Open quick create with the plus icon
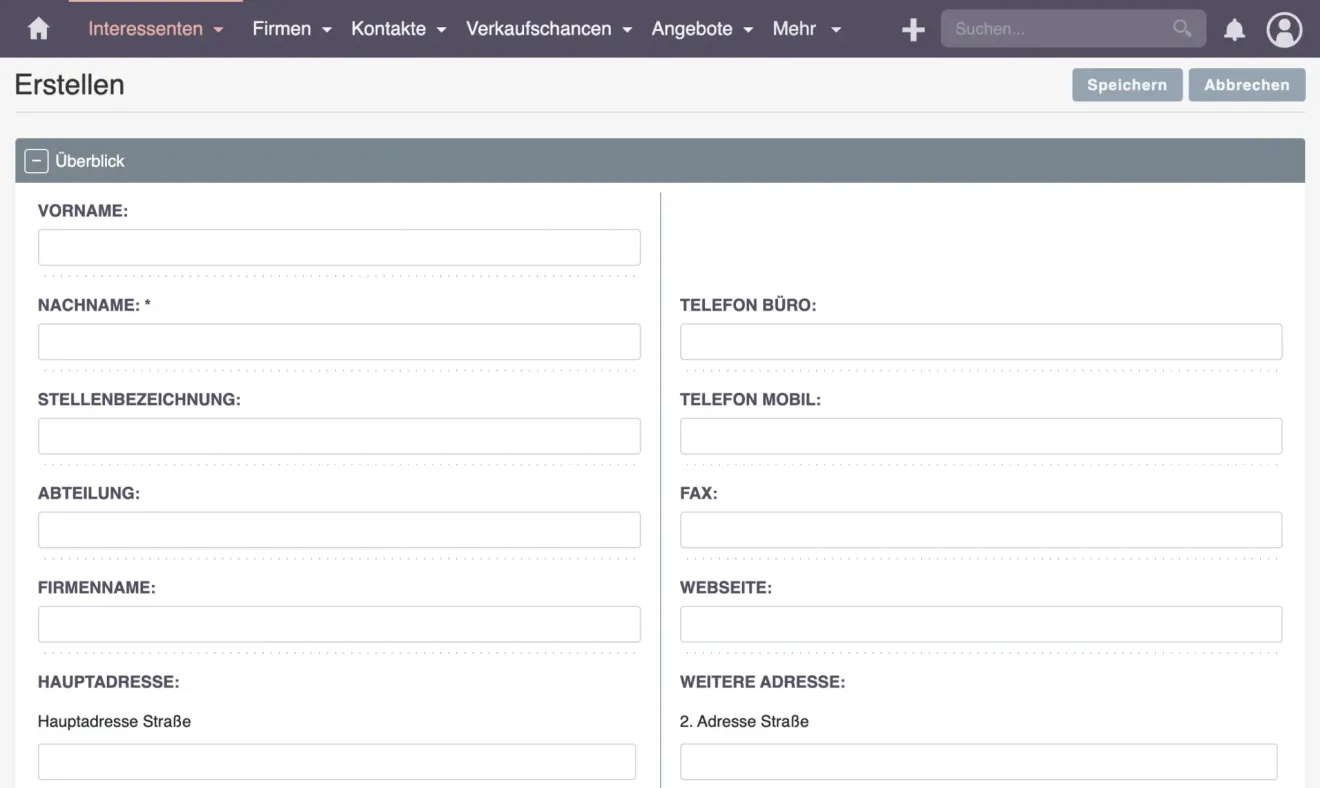Screen dimensions: 1320x788 point(911,29)
